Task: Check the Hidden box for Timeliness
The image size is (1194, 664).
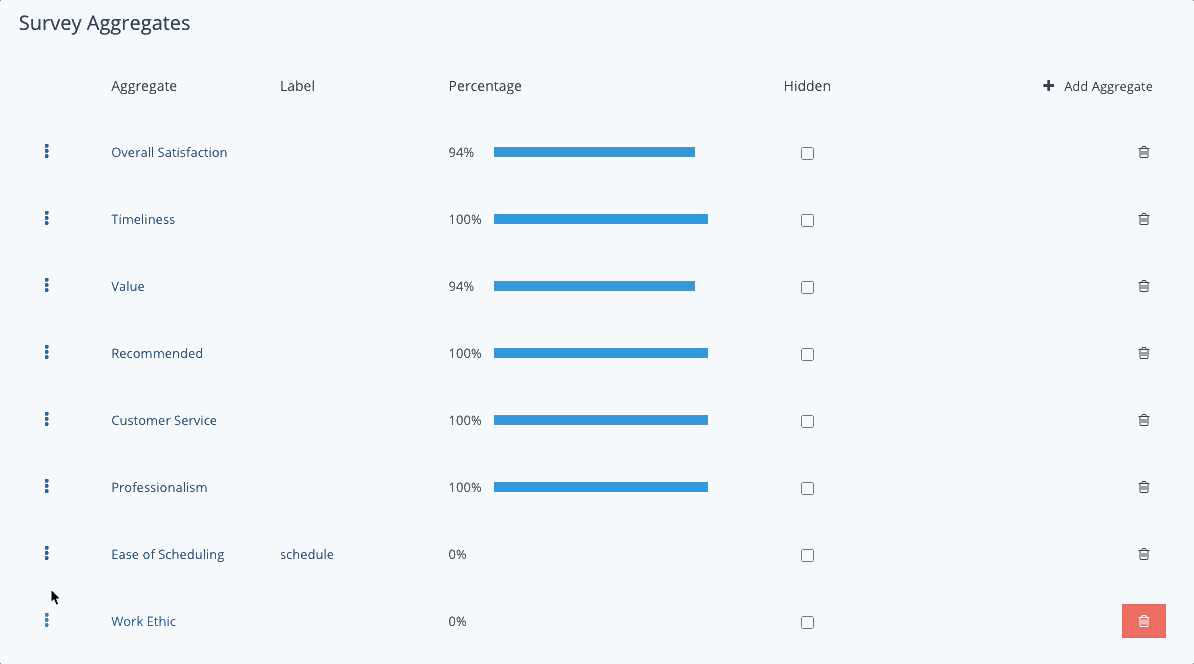Action: (807, 220)
